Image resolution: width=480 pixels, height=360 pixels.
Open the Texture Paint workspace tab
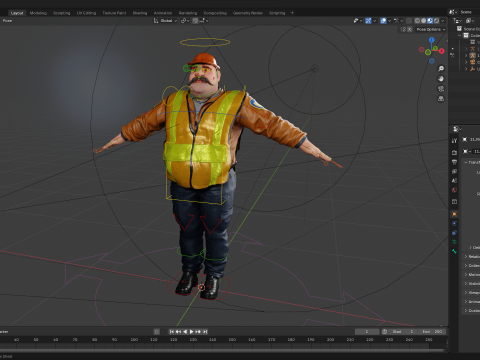click(x=114, y=13)
